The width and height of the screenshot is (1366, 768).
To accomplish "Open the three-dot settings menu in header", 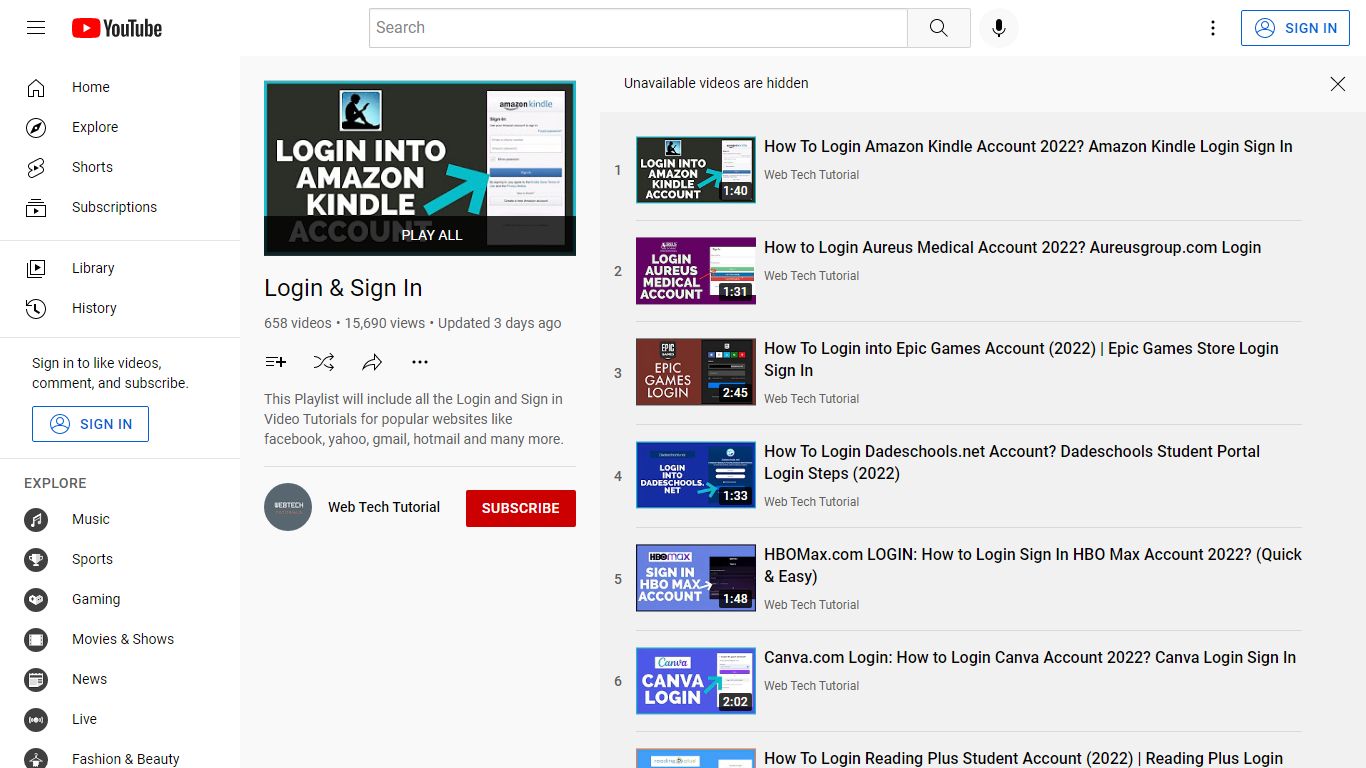I will (1213, 28).
